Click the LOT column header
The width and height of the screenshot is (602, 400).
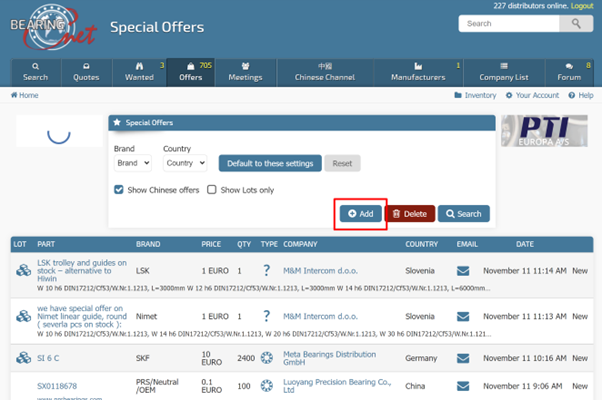20,244
